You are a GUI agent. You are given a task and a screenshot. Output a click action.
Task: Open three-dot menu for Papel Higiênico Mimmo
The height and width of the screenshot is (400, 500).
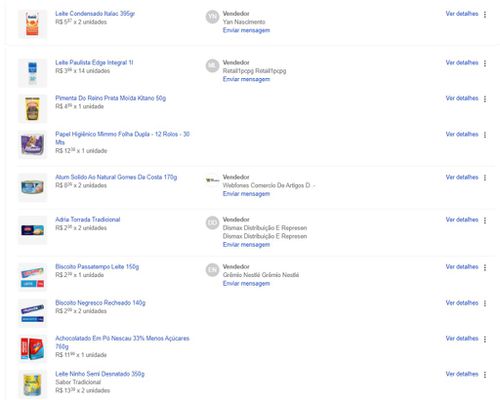485,135
